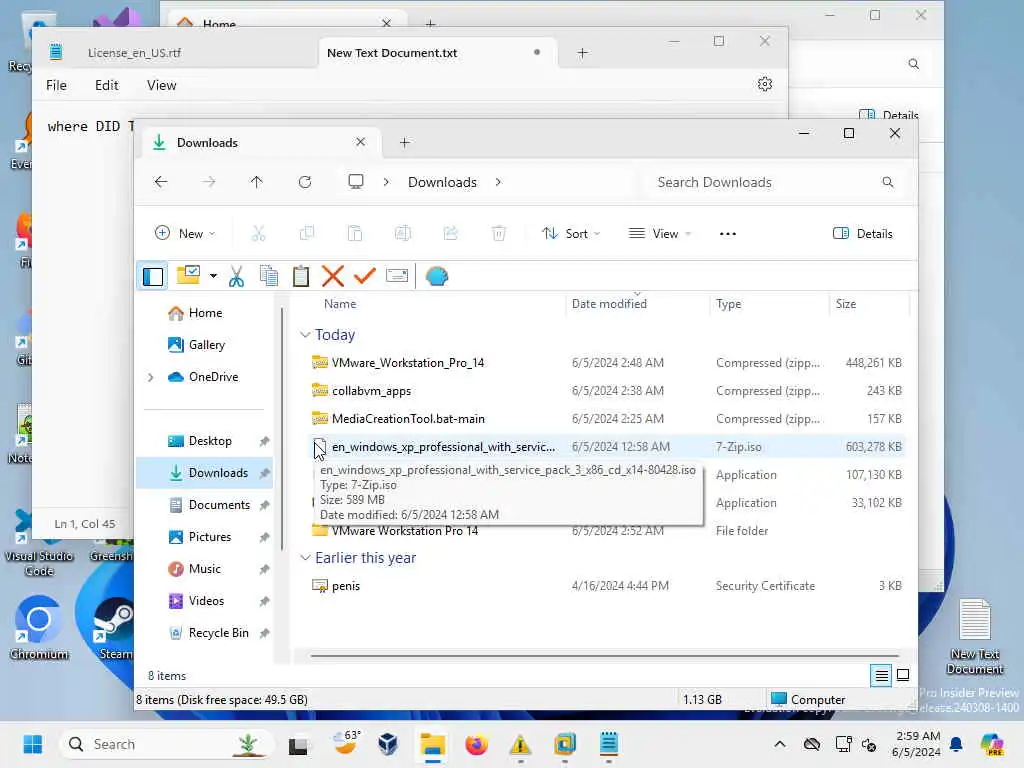The height and width of the screenshot is (768, 1024).
Task: Toggle the navigation pane icon in classic toolbar
Action: (153, 276)
